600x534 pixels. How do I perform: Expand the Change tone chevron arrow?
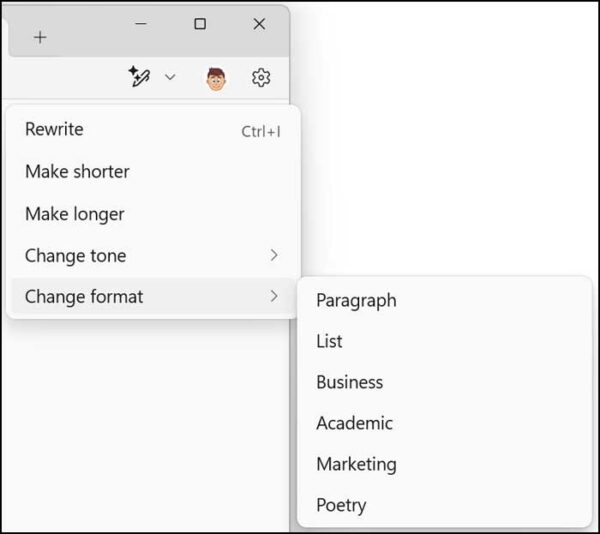point(274,255)
